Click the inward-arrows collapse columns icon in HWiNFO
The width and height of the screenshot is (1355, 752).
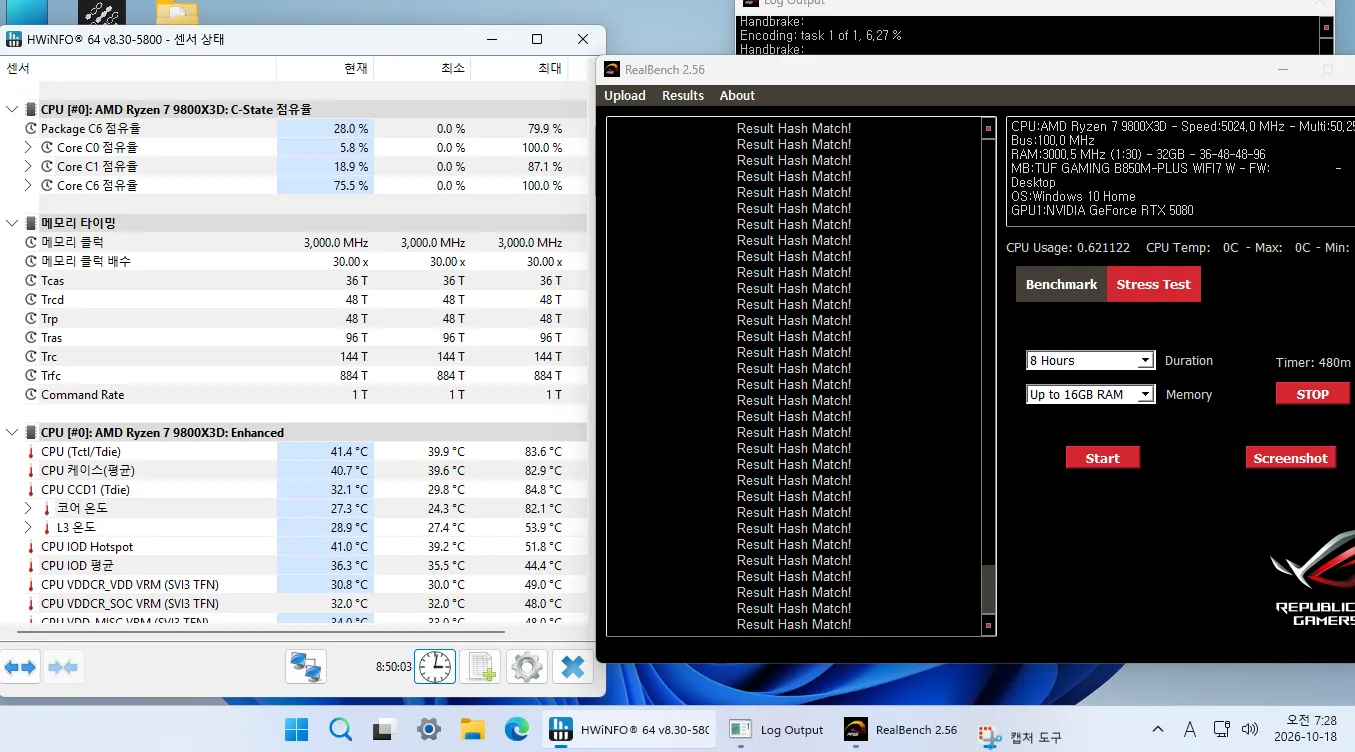point(63,666)
